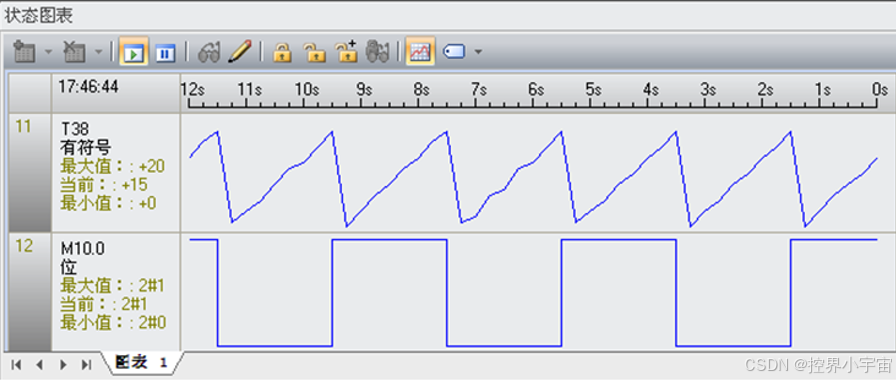Click the 0s mark on time ruler

pyautogui.click(x=880, y=90)
